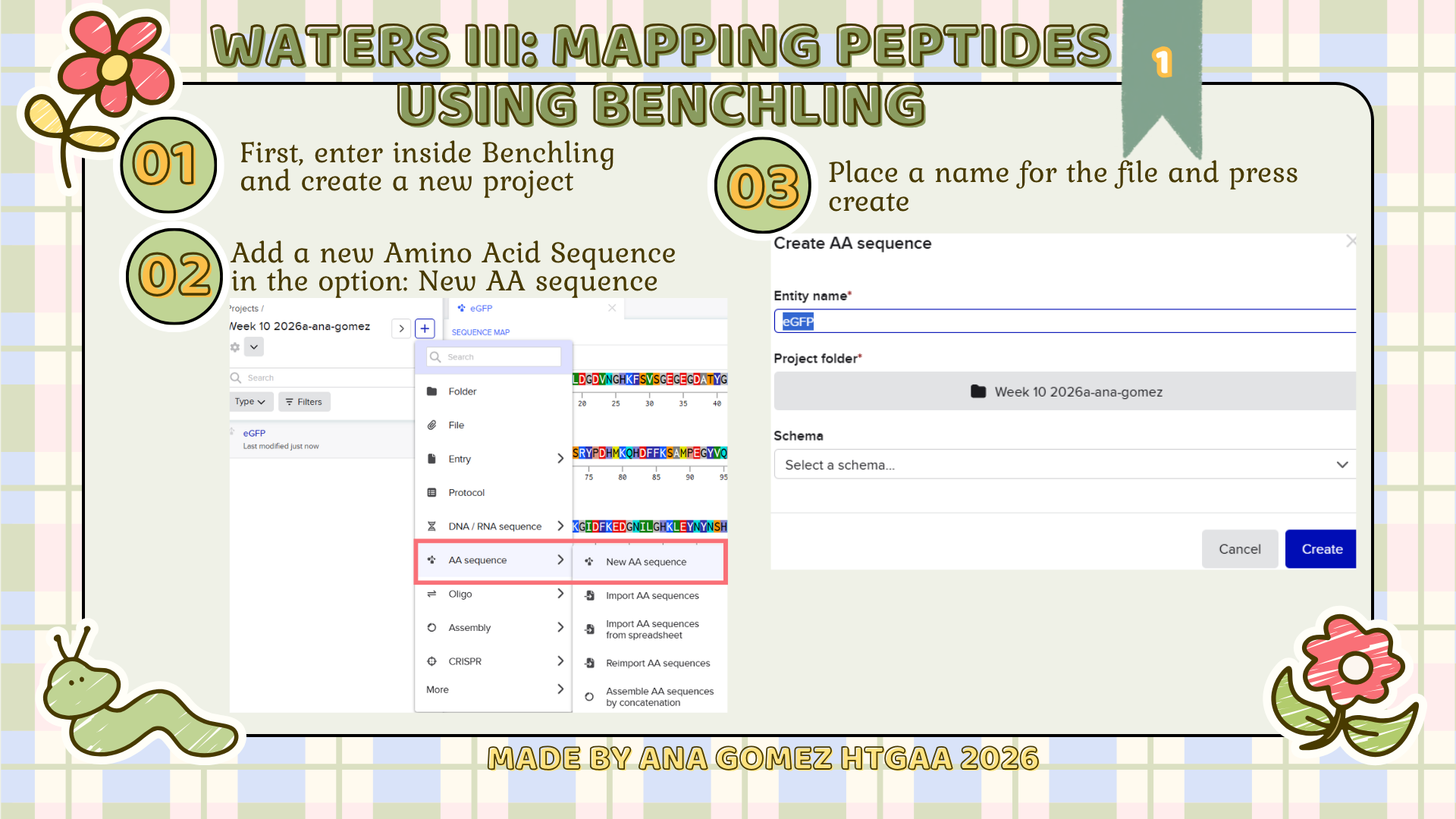Click the Folder icon in the create menu

pyautogui.click(x=432, y=391)
